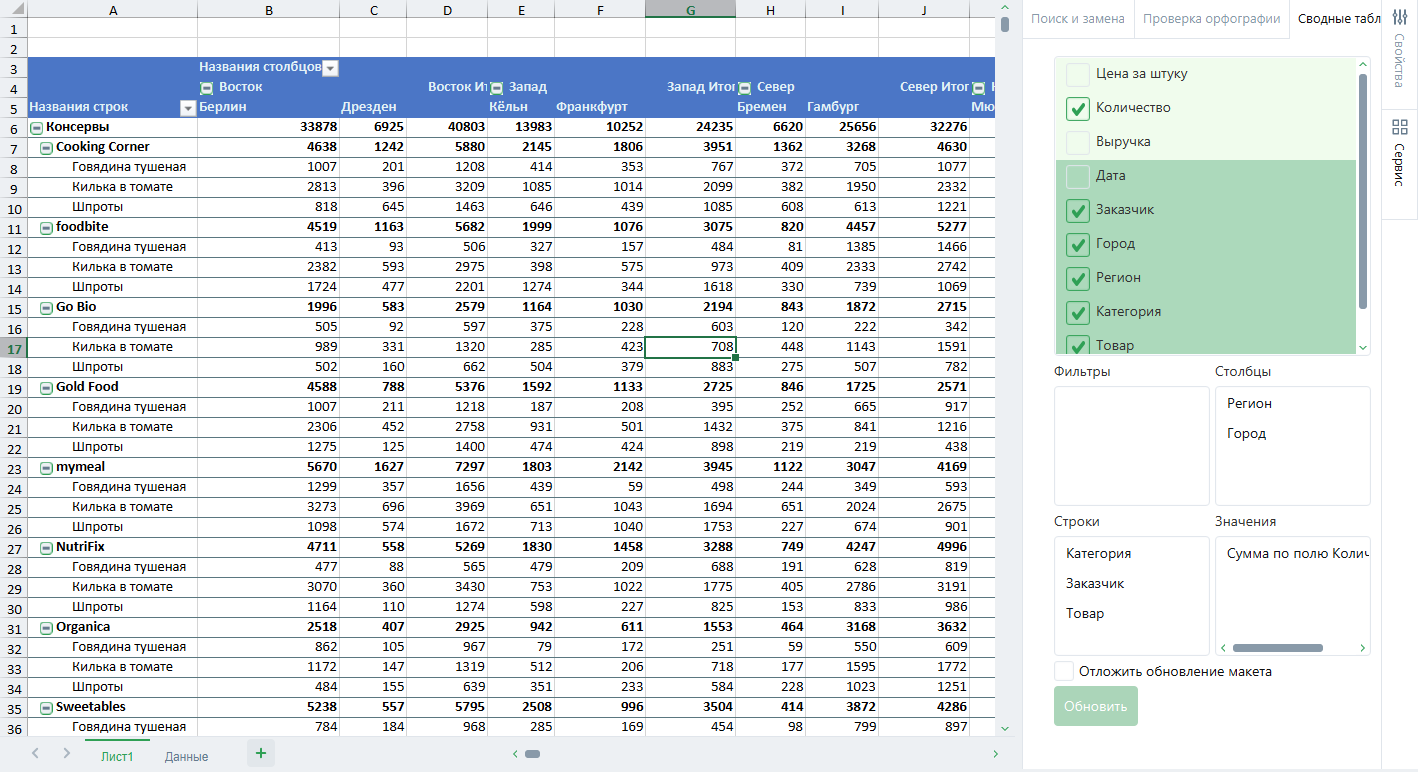
Task: Collapse the Запад column group
Action: pyautogui.click(x=497, y=88)
